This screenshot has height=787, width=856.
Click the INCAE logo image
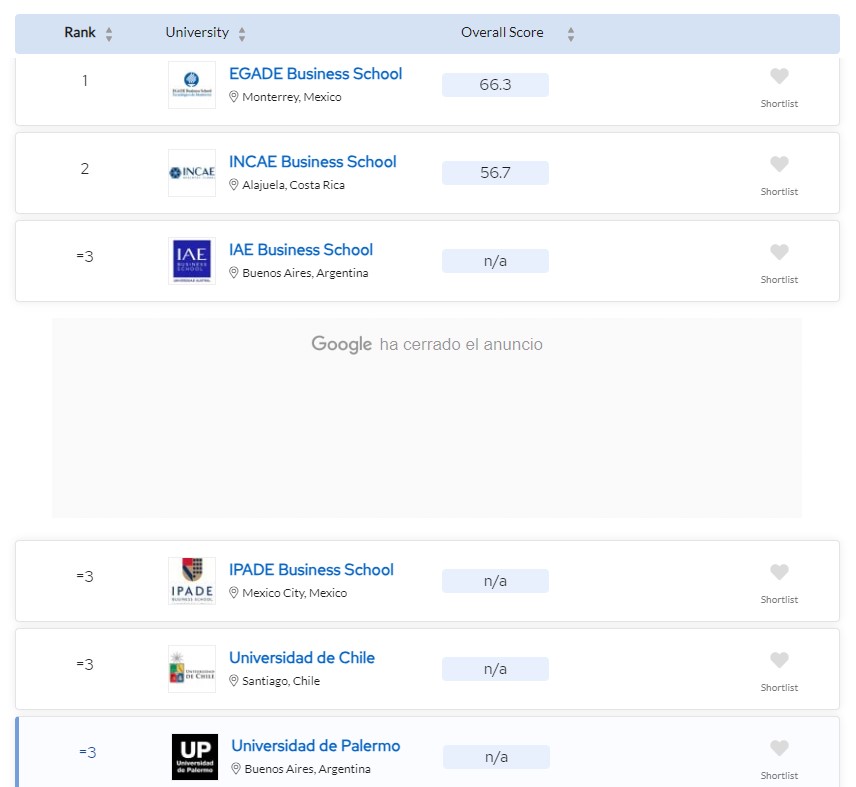coord(191,173)
